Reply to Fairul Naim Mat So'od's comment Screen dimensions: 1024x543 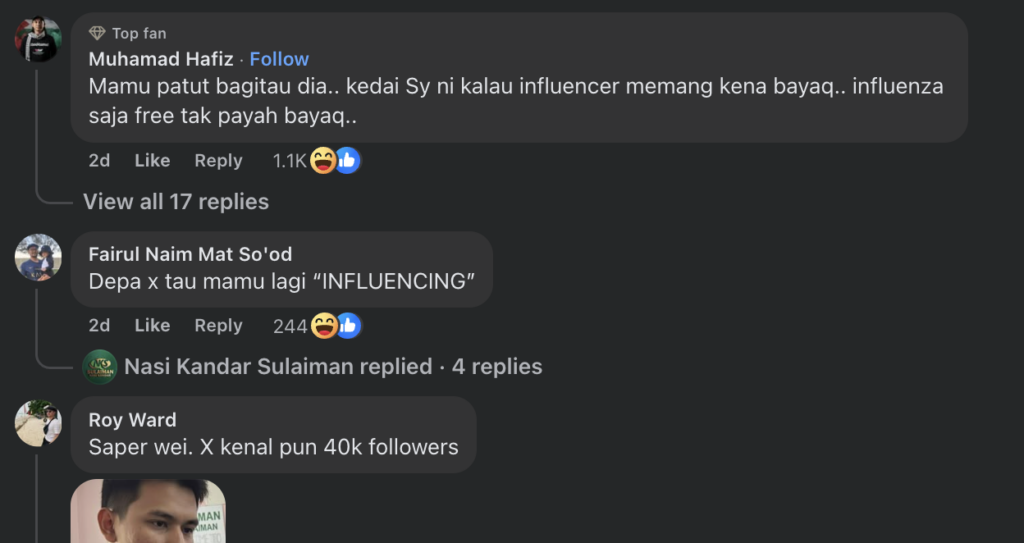click(218, 325)
